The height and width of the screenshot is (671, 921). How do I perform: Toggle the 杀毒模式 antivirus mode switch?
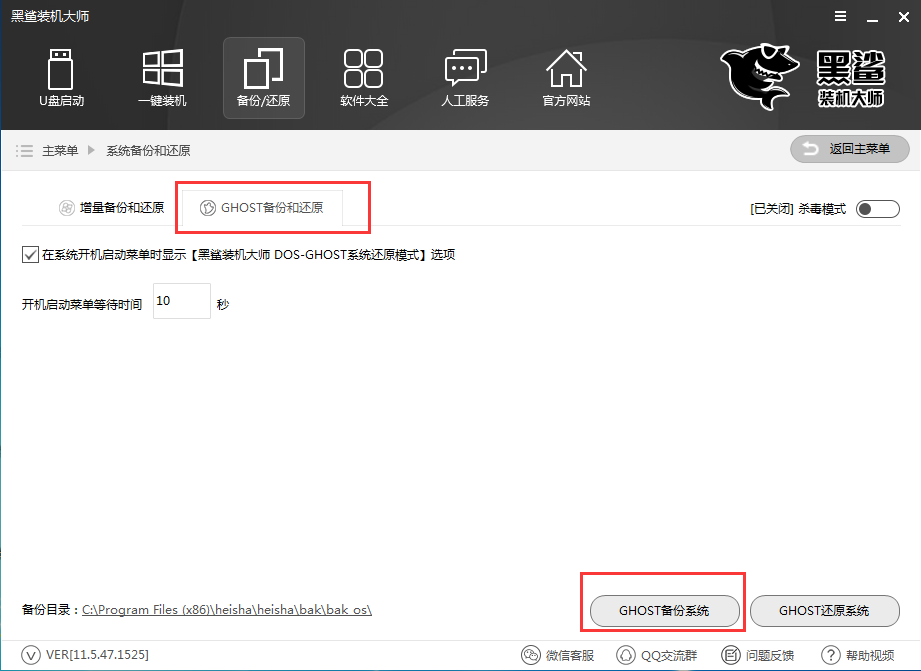coord(878,209)
